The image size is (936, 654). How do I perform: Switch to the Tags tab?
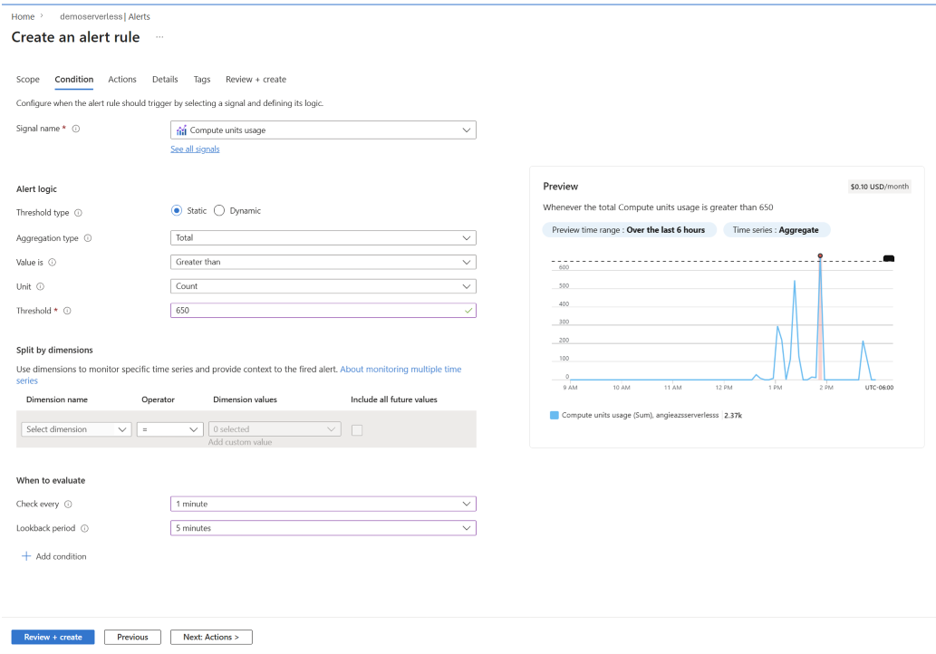(x=202, y=79)
